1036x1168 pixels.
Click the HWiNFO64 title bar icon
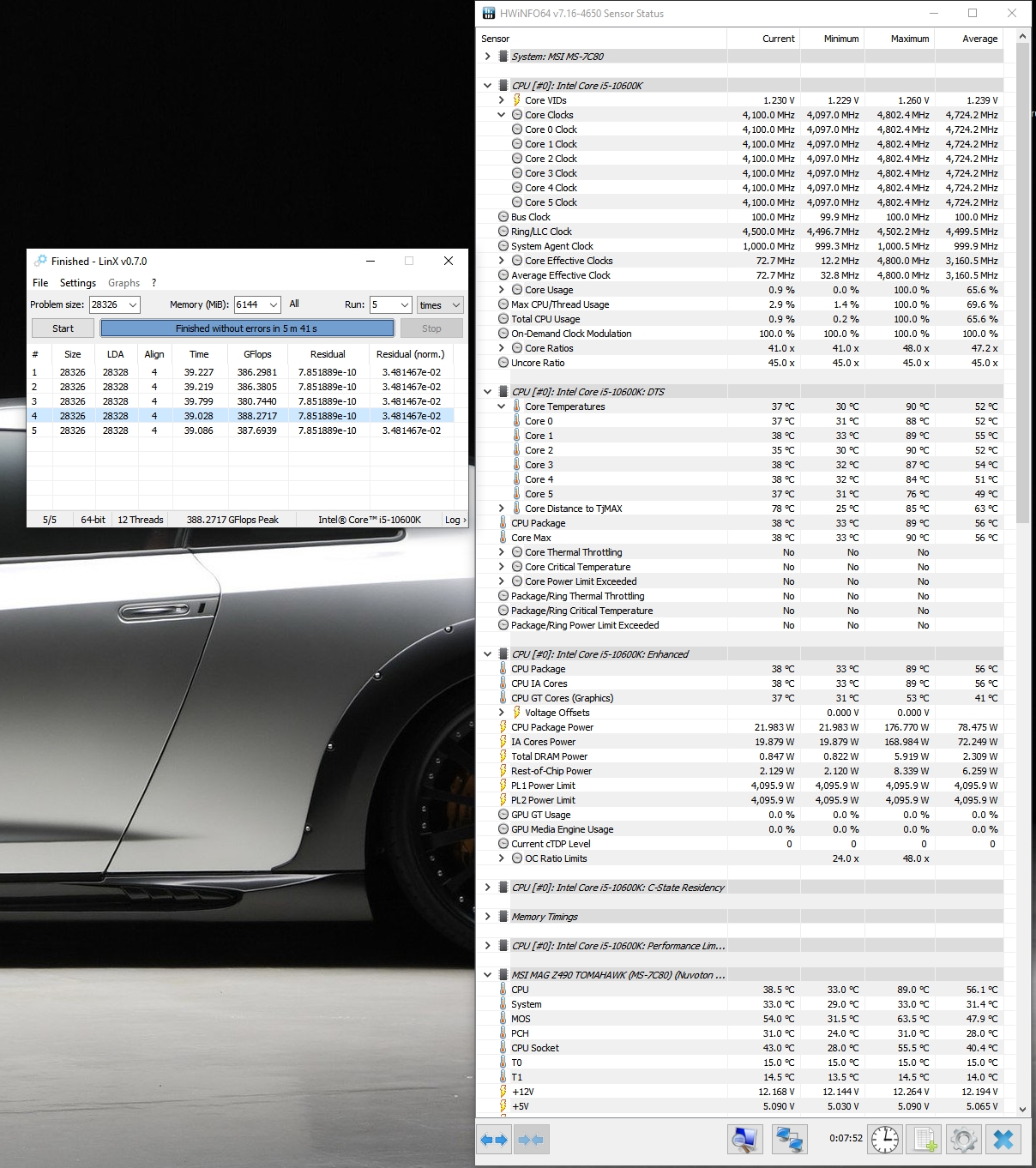click(x=488, y=13)
